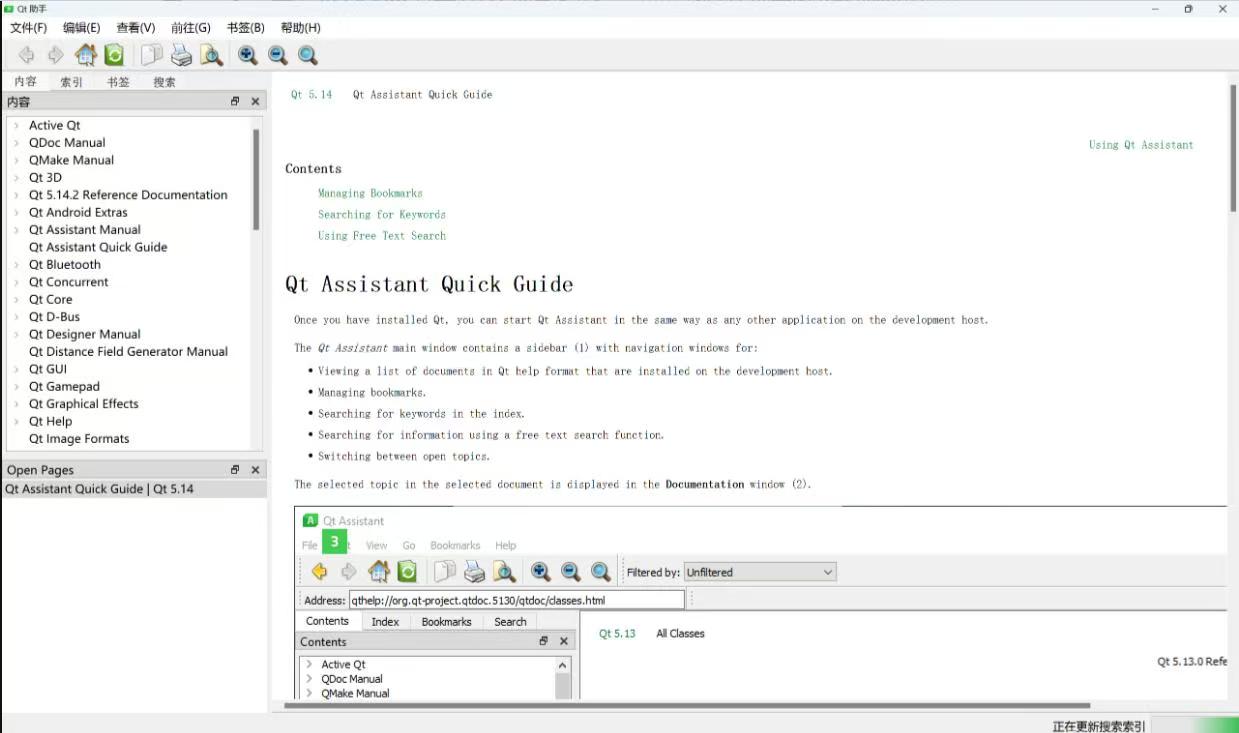
Task: Expand the QMake Manual node
Action: coord(17,160)
